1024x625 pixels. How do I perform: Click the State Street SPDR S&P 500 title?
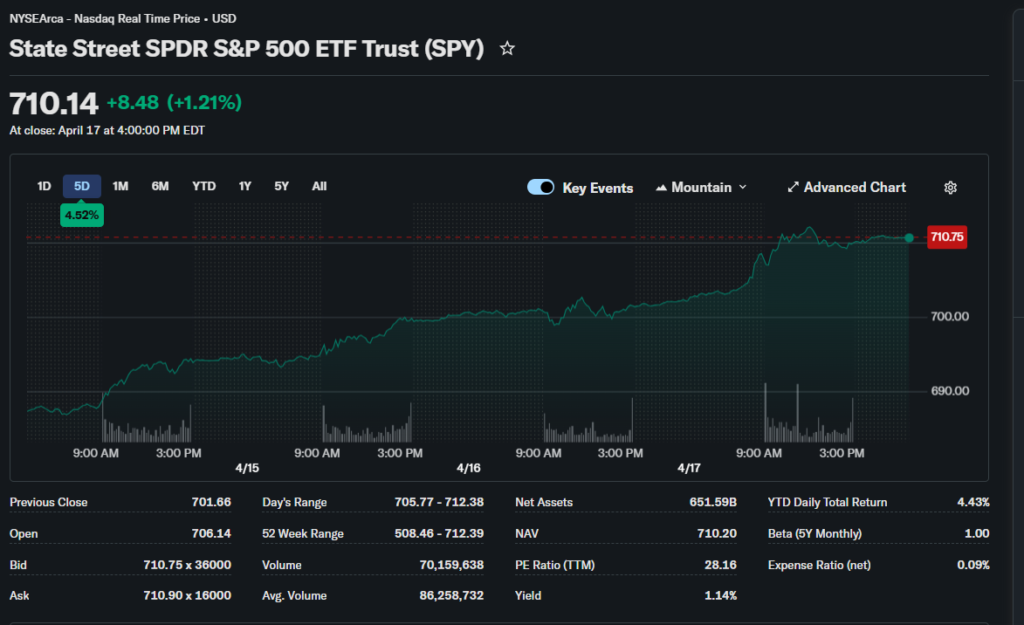(x=246, y=49)
